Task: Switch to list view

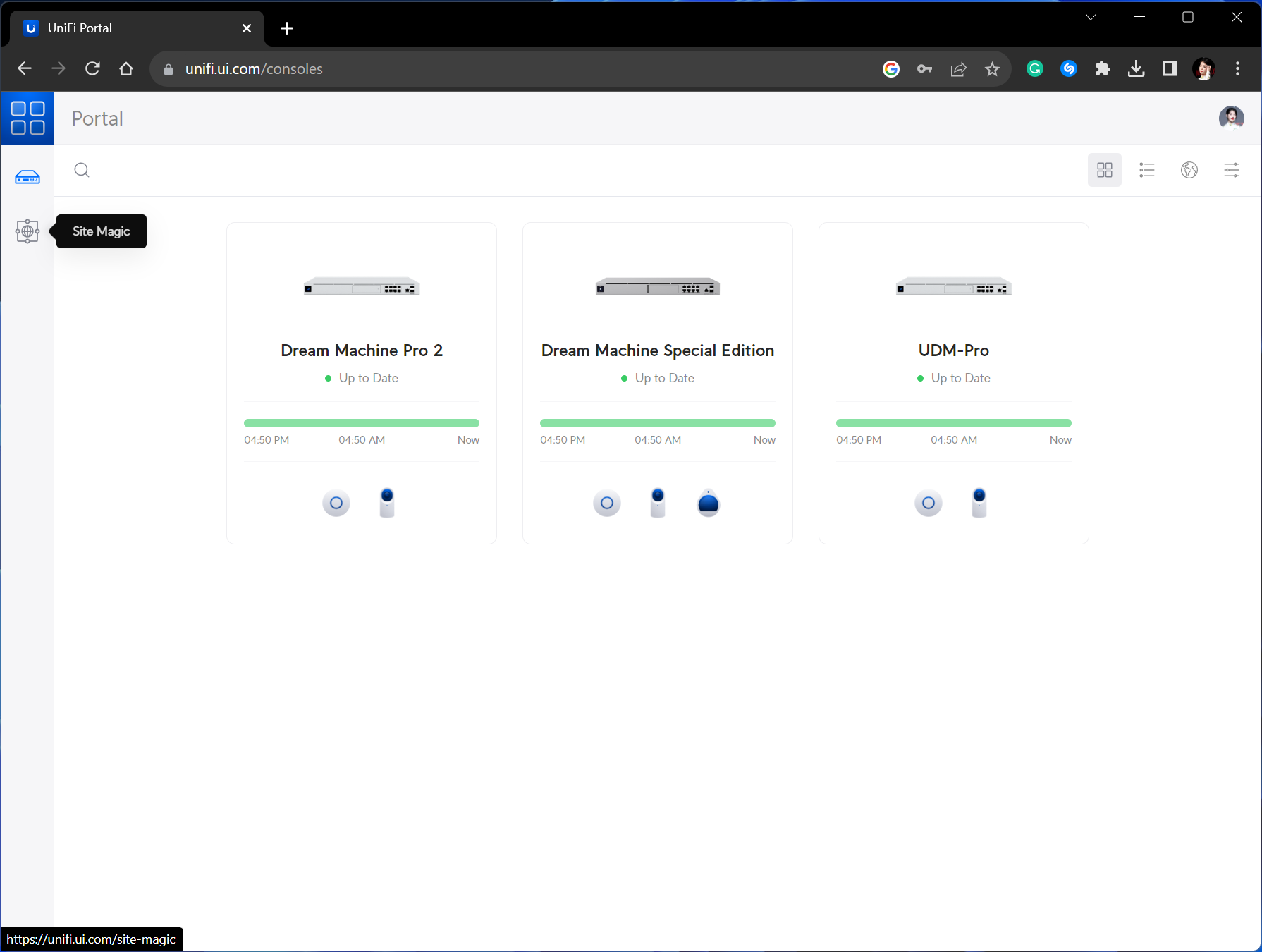Action: [1147, 170]
